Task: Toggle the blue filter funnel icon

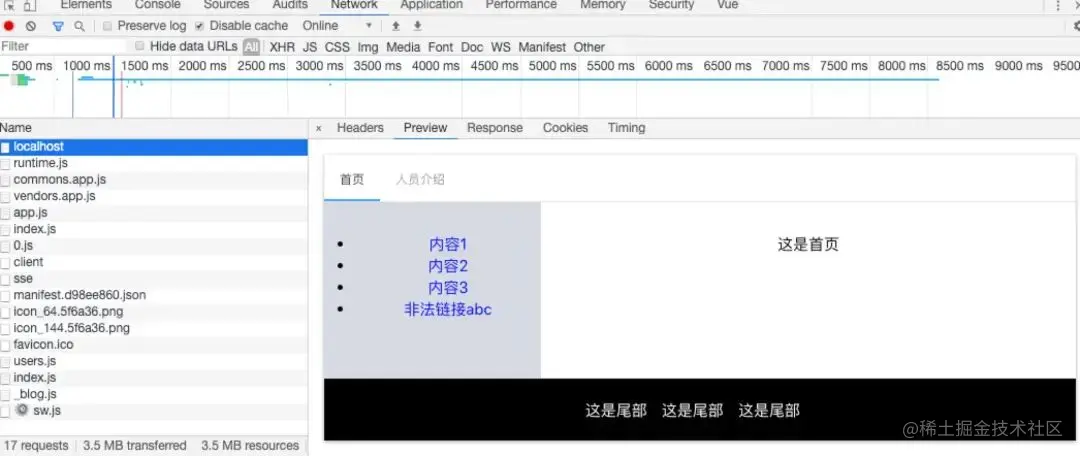Action: point(58,26)
